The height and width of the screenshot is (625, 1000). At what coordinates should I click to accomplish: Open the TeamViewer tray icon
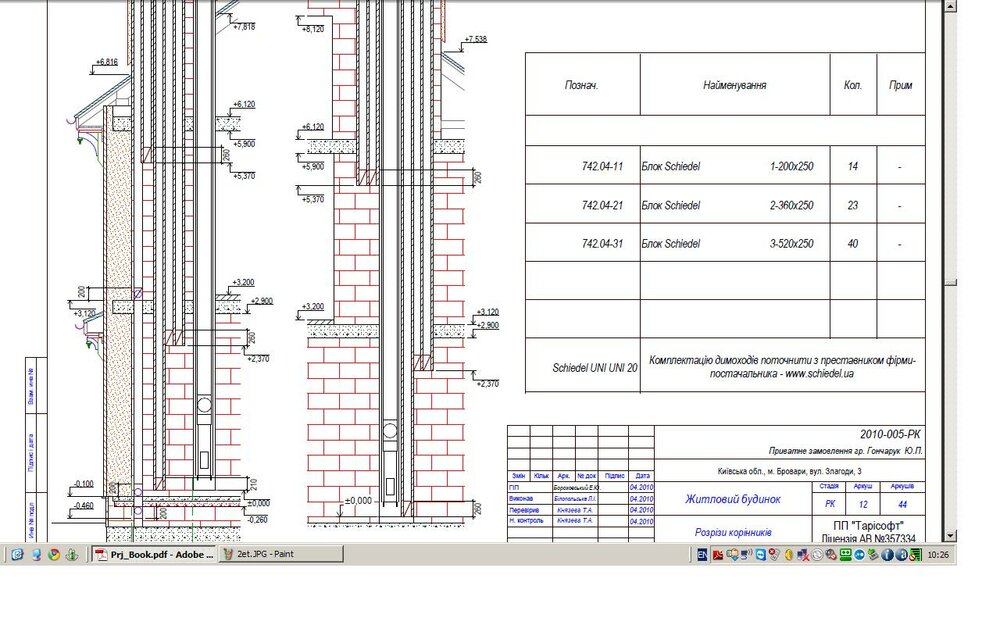pyautogui.click(x=761, y=555)
